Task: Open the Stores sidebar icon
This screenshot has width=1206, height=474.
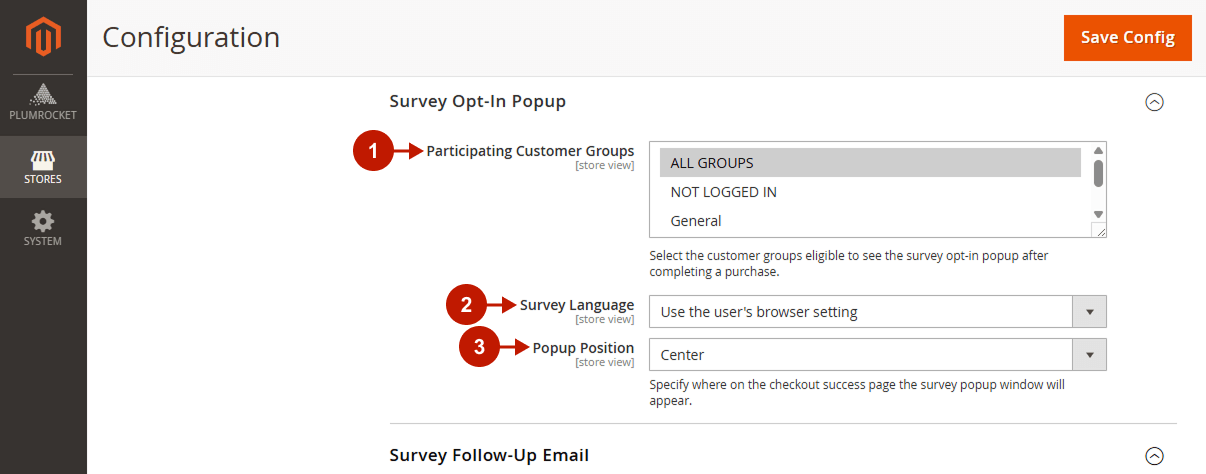Action: (x=43, y=160)
